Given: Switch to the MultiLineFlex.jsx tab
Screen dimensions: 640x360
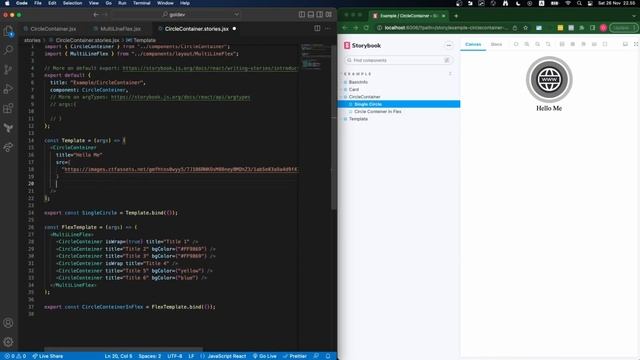Looking at the screenshot, I should click(120, 29).
